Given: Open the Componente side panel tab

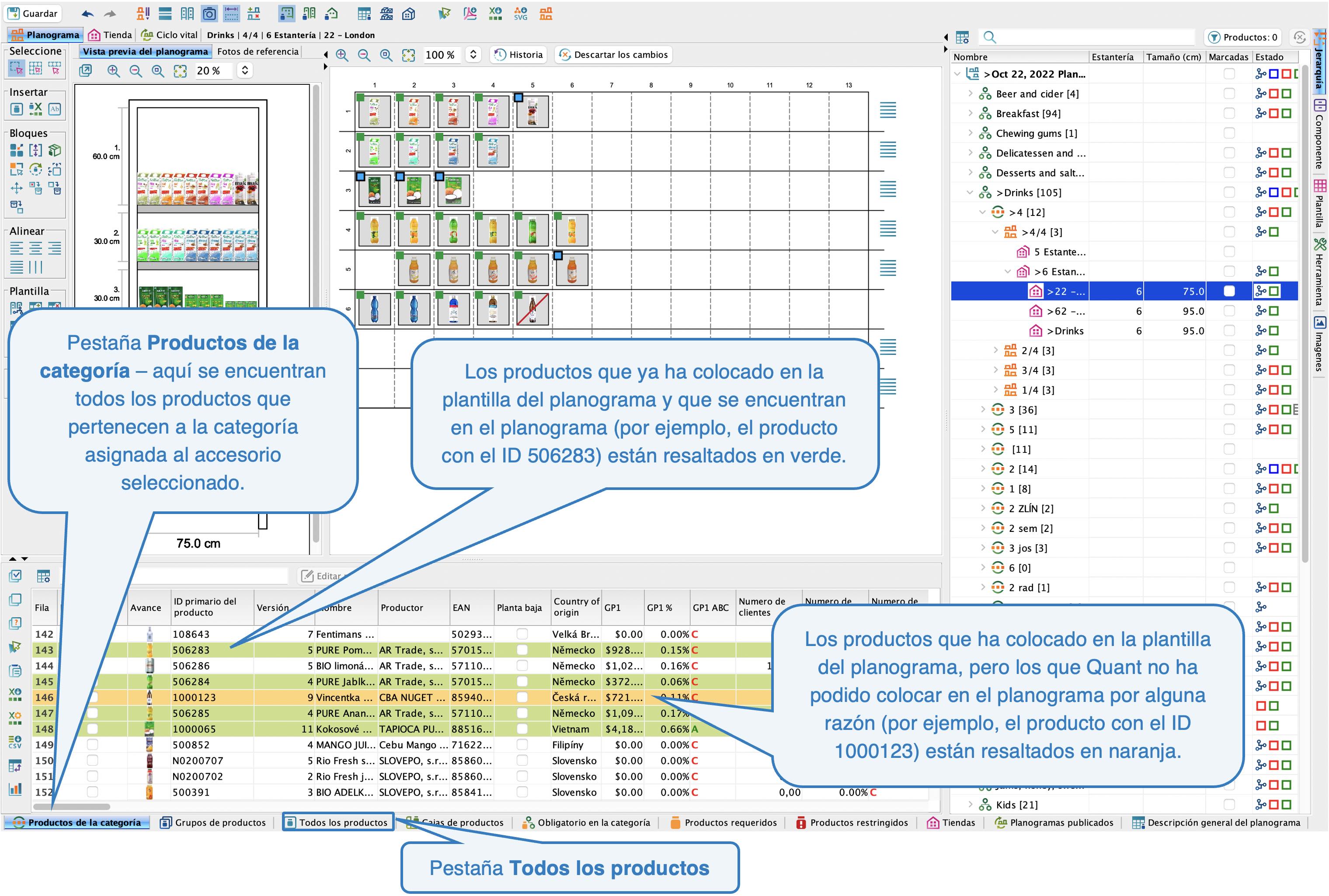Looking at the screenshot, I should pos(1320,134).
